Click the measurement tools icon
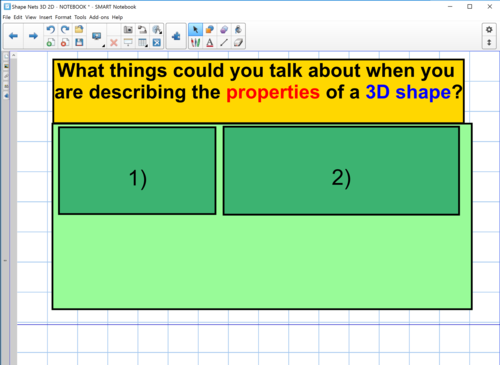This screenshot has height=365, width=500. pyautogui.click(x=157, y=30)
